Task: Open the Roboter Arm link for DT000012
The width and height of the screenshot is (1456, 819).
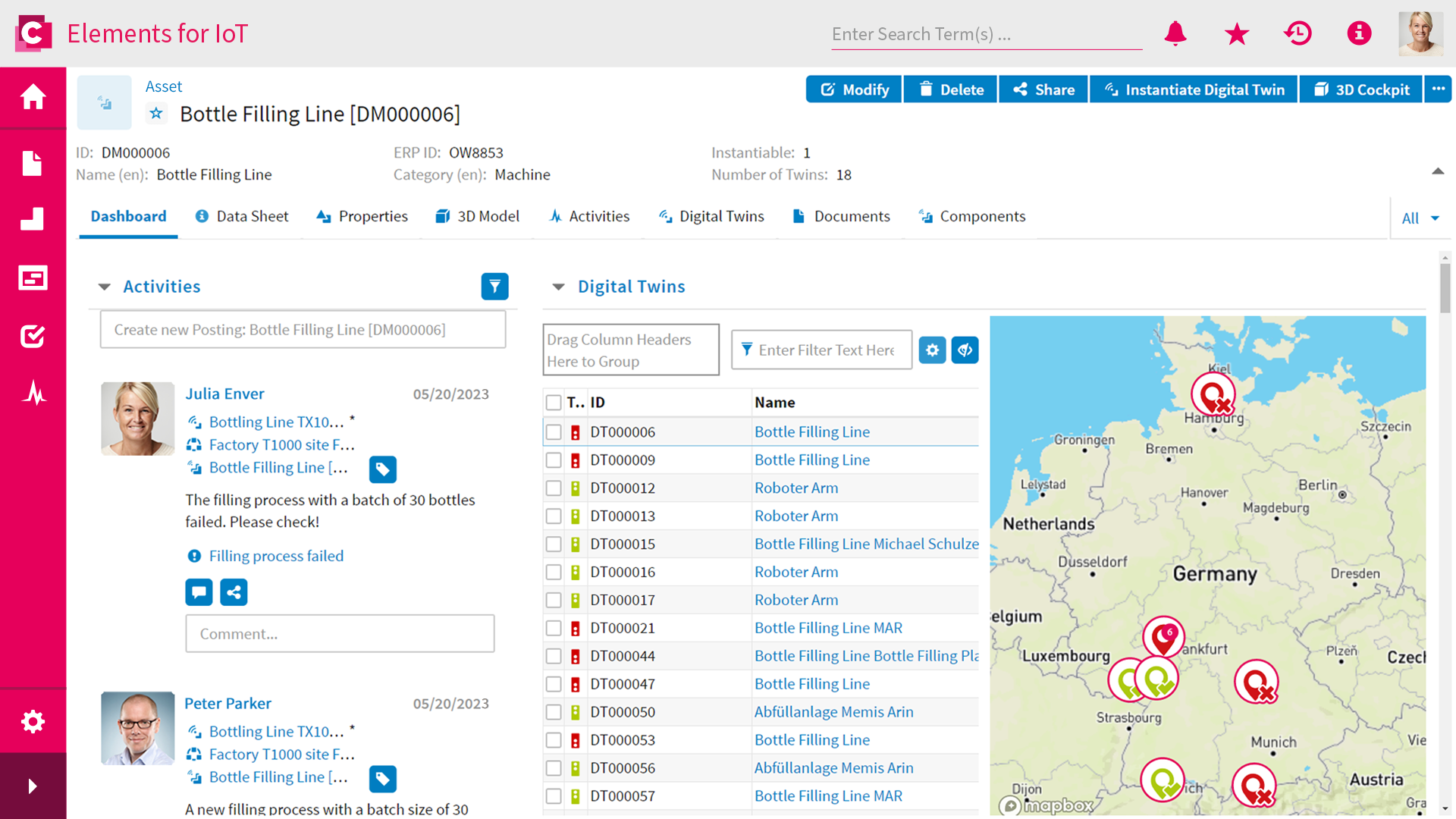Action: click(x=795, y=488)
